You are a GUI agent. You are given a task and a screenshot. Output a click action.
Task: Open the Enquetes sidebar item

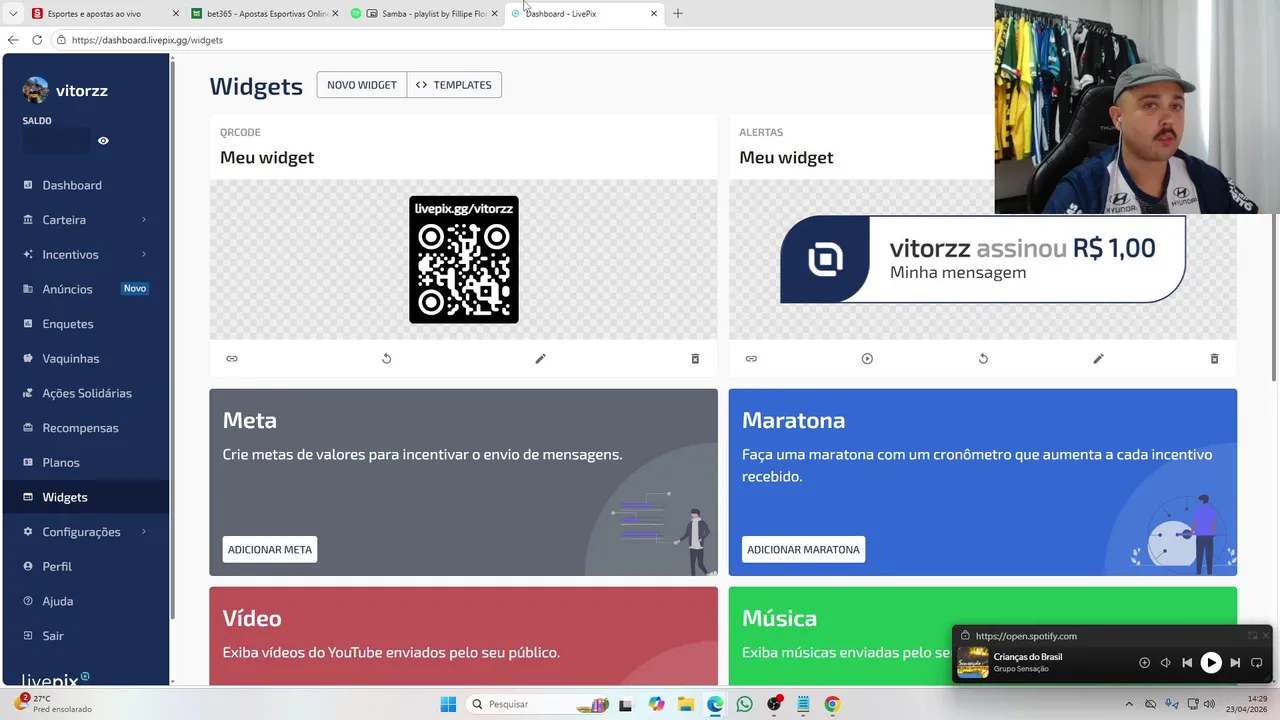[86, 324]
